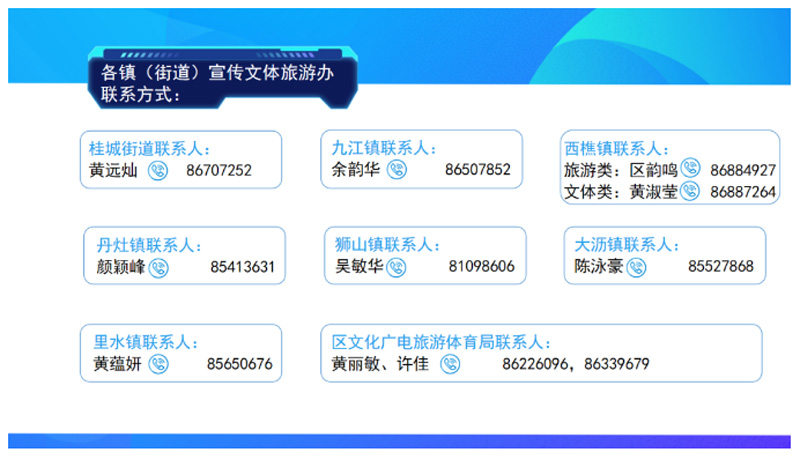Click phone icon next to 黄蕴妍
This screenshot has width=800, height=467.
tap(158, 364)
